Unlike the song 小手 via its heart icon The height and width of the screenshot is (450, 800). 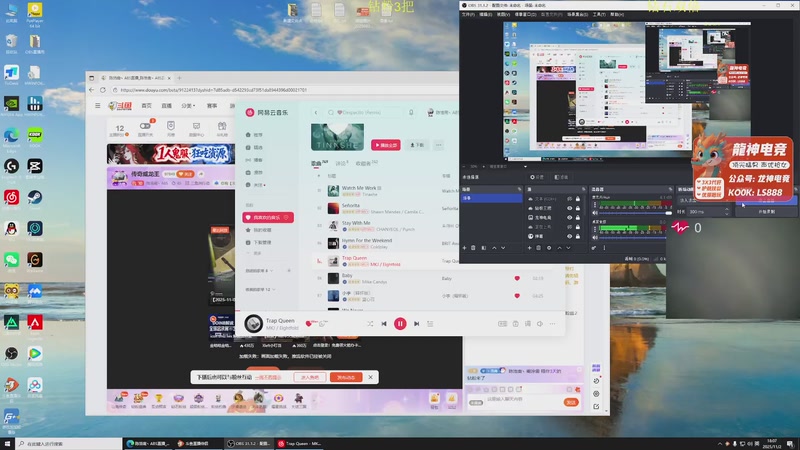point(517,296)
